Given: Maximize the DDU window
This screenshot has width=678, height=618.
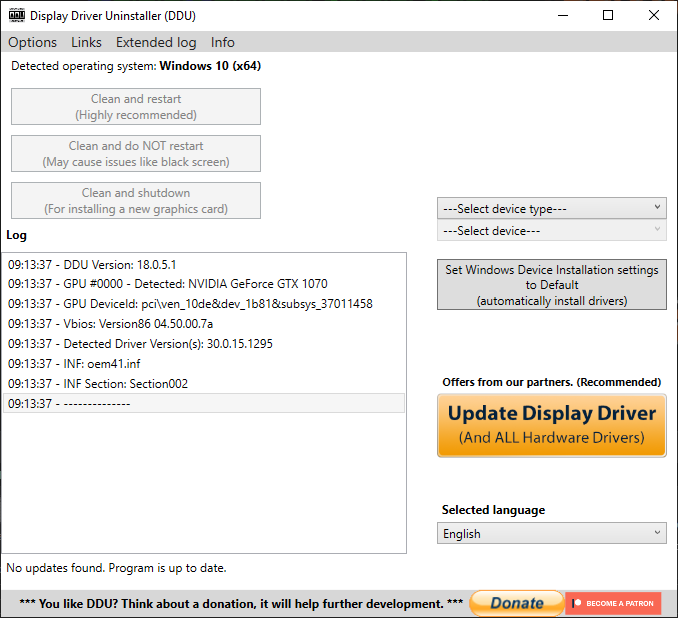Looking at the screenshot, I should pos(608,16).
